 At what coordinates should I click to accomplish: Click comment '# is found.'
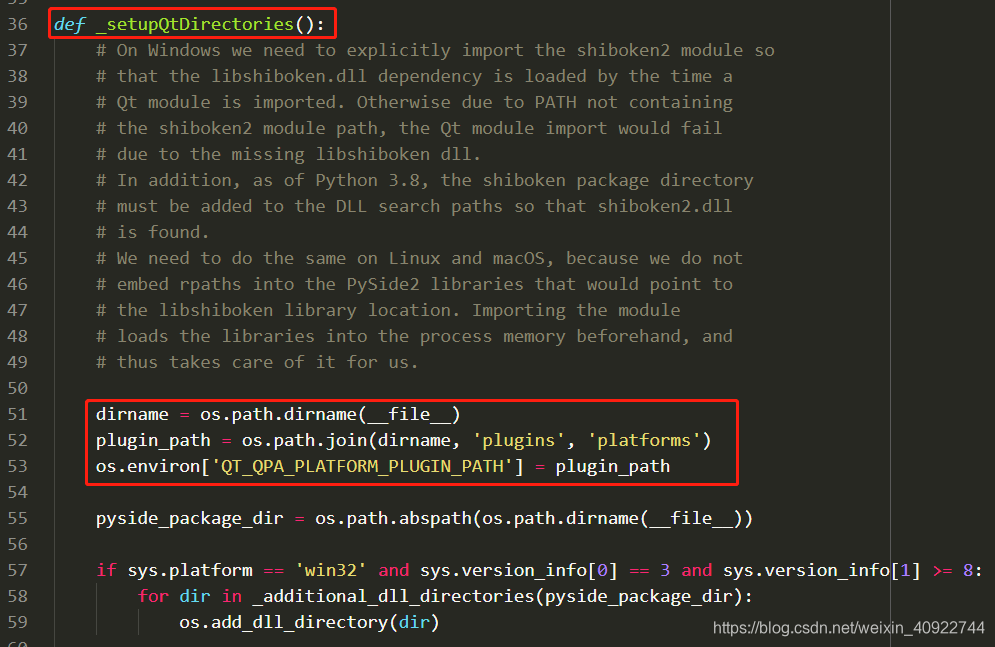[x=152, y=232]
